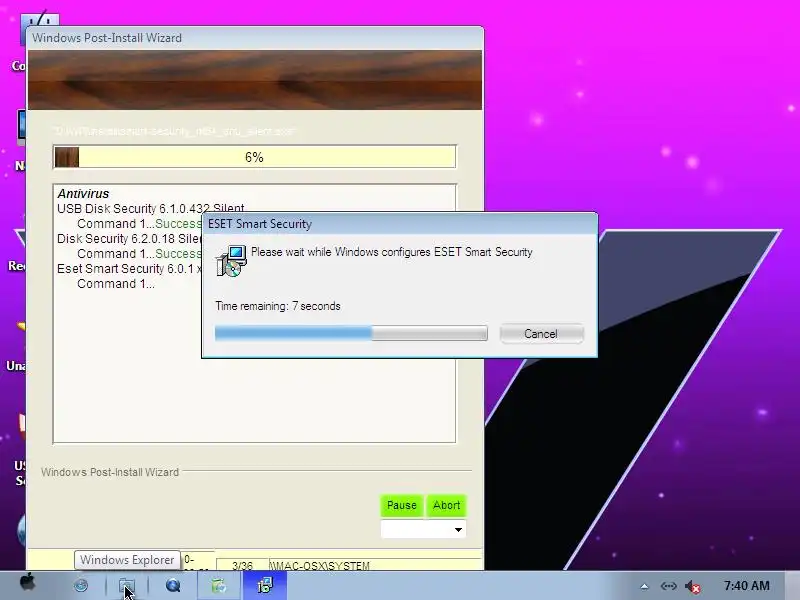Open the browser globe icon in taskbar
Viewport: 800px width, 600px height.
click(x=81, y=585)
